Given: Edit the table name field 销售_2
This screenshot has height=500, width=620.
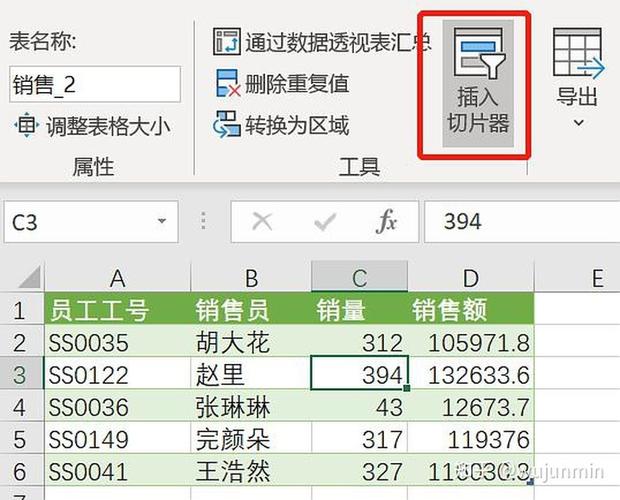Looking at the screenshot, I should point(95,84).
